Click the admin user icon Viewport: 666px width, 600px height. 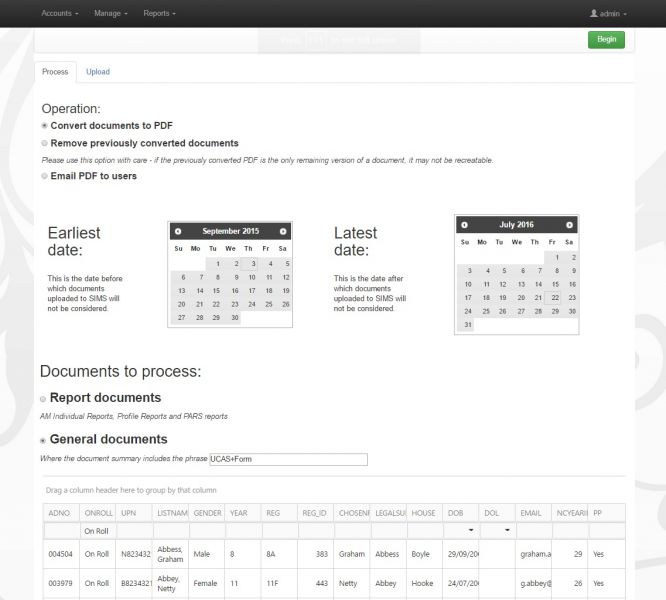(594, 14)
